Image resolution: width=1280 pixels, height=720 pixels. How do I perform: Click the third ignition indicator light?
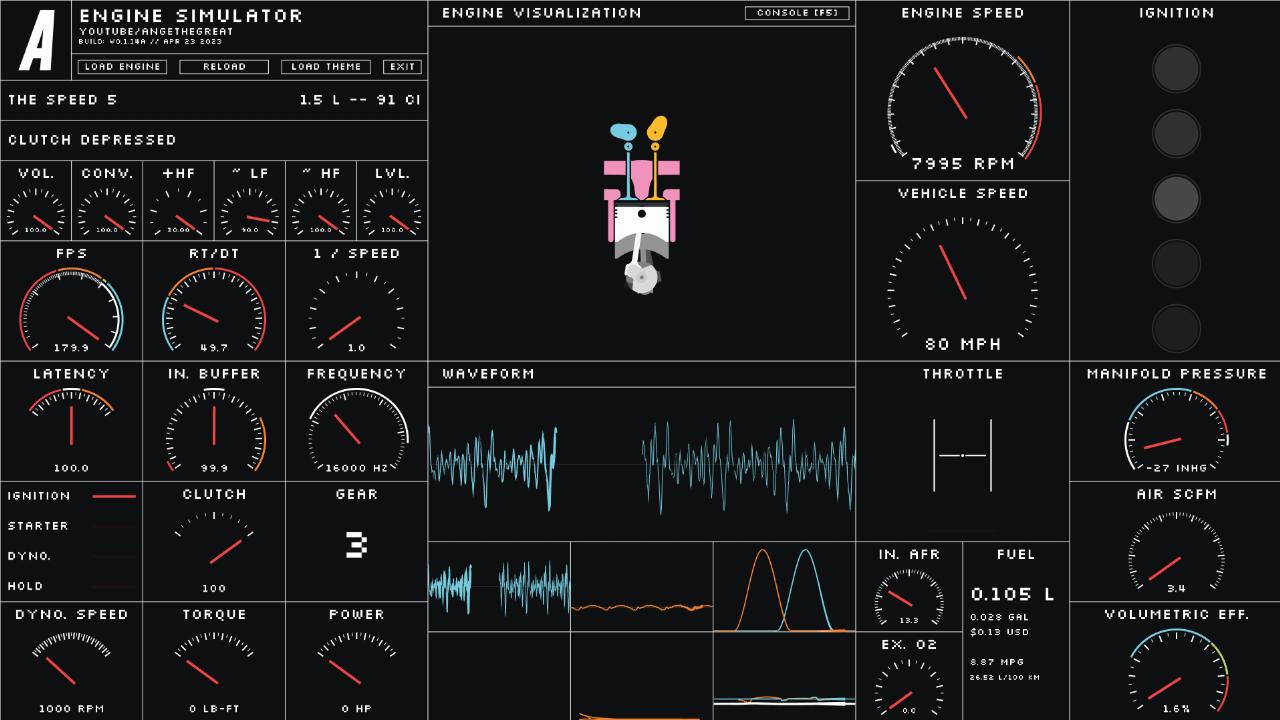click(1175, 198)
